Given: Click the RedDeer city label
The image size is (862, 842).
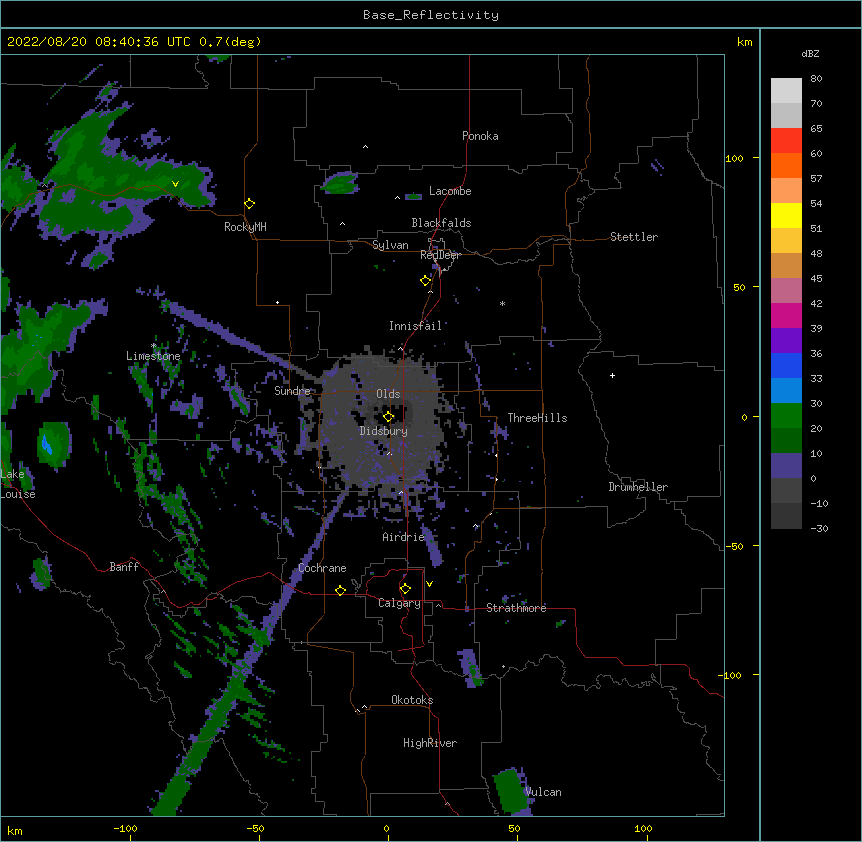Looking at the screenshot, I should 440,255.
